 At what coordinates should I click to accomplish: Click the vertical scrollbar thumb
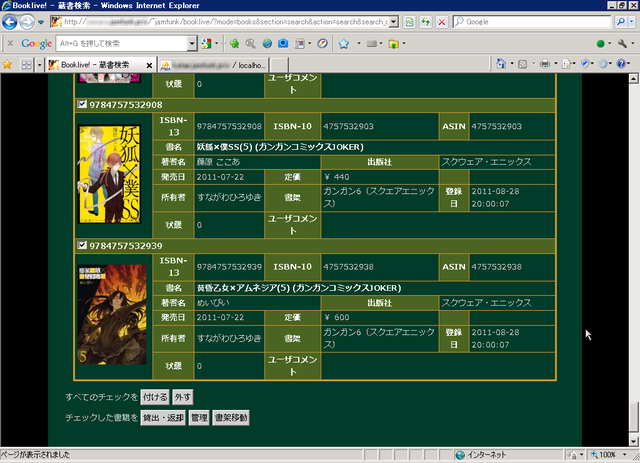(633, 416)
